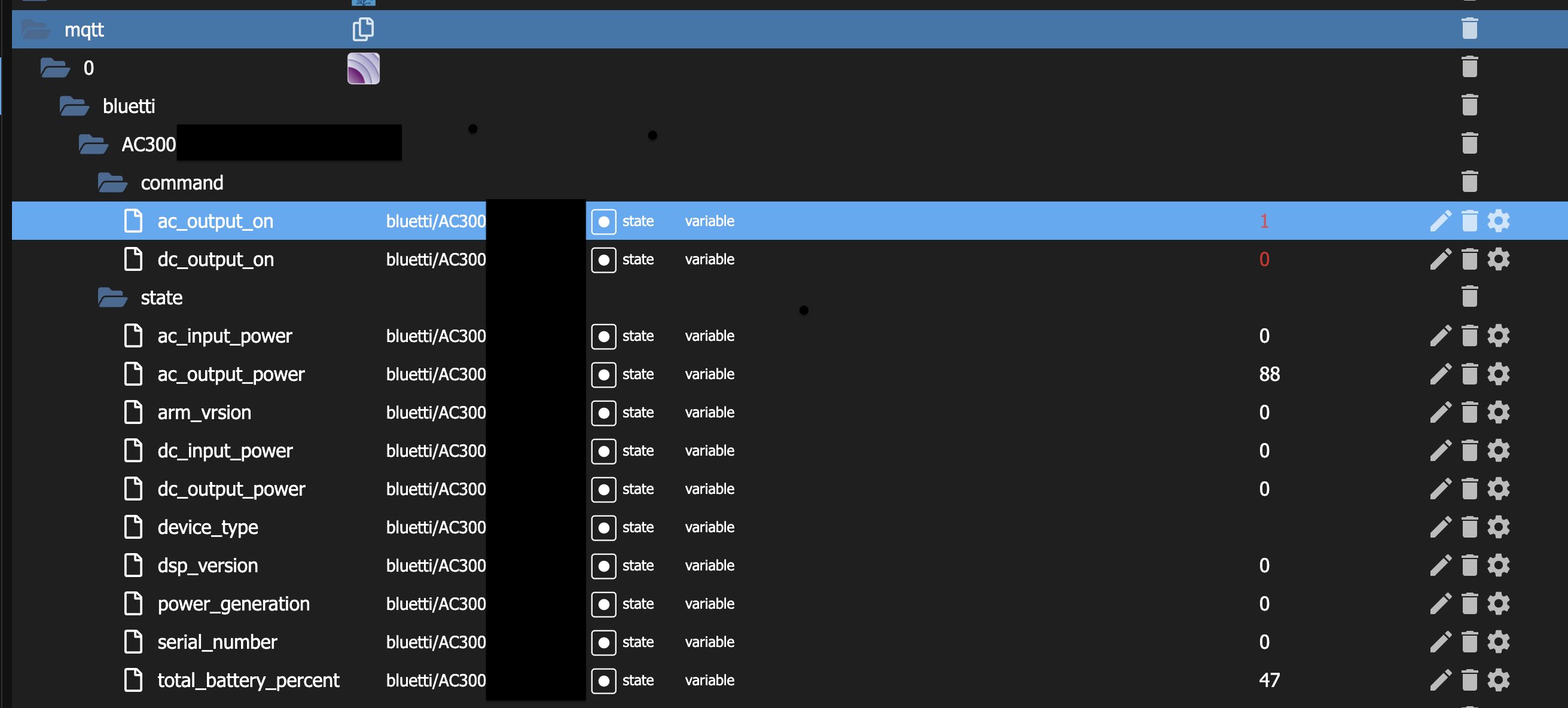The height and width of the screenshot is (708, 1568).
Task: Delete the bluetti folder with trash icon
Action: (1469, 105)
